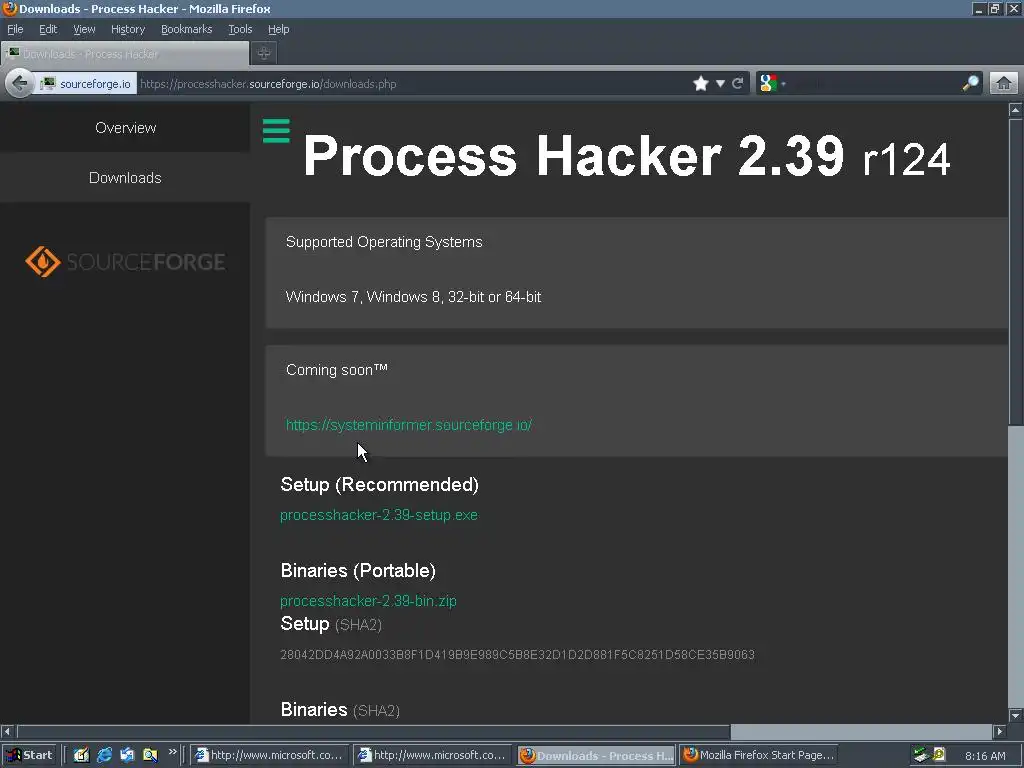Go to Downloads in the sidebar

click(125, 178)
